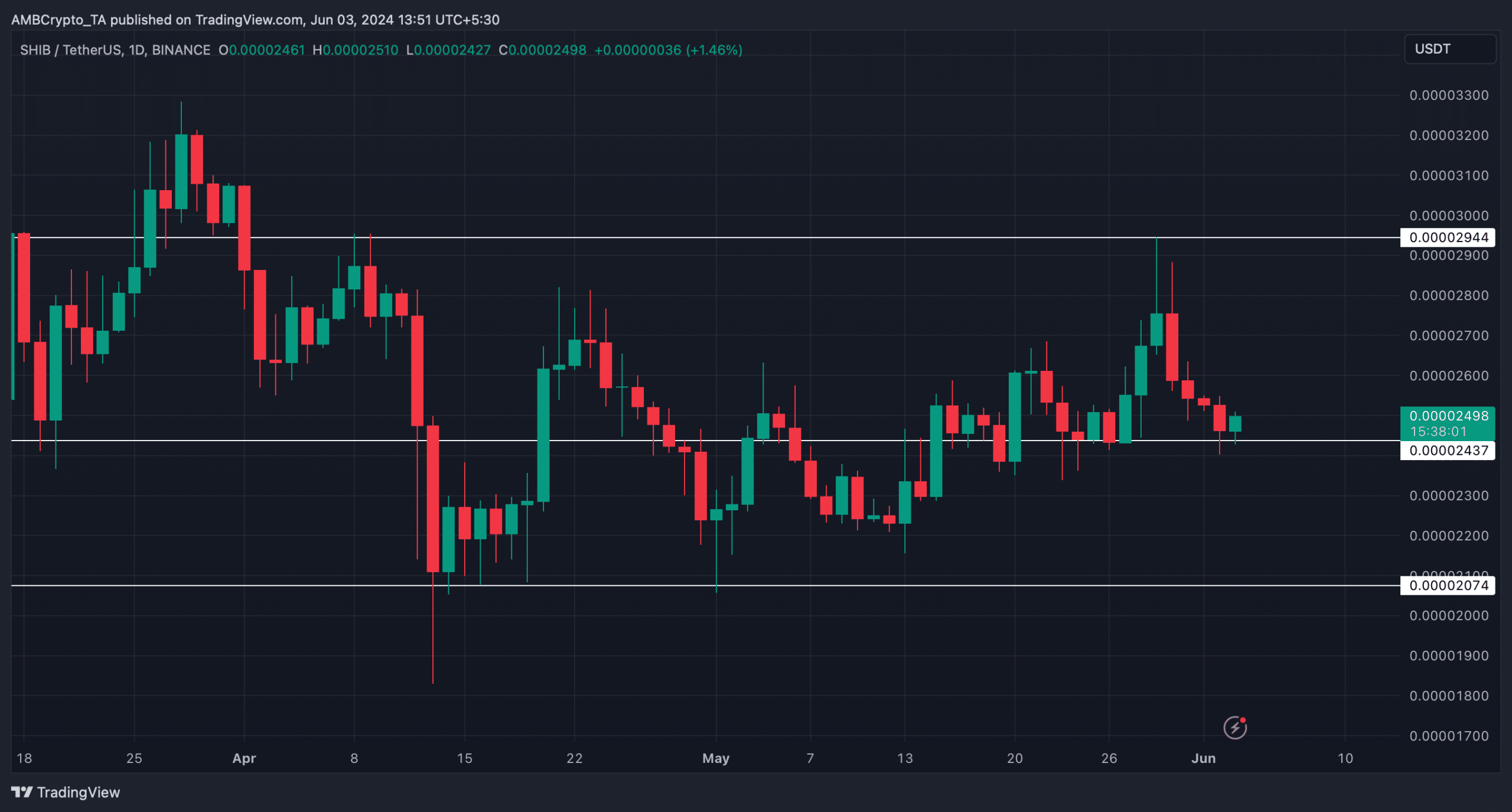Click the 0.00001700 price axis label
The width and height of the screenshot is (1512, 812).
1449,736
